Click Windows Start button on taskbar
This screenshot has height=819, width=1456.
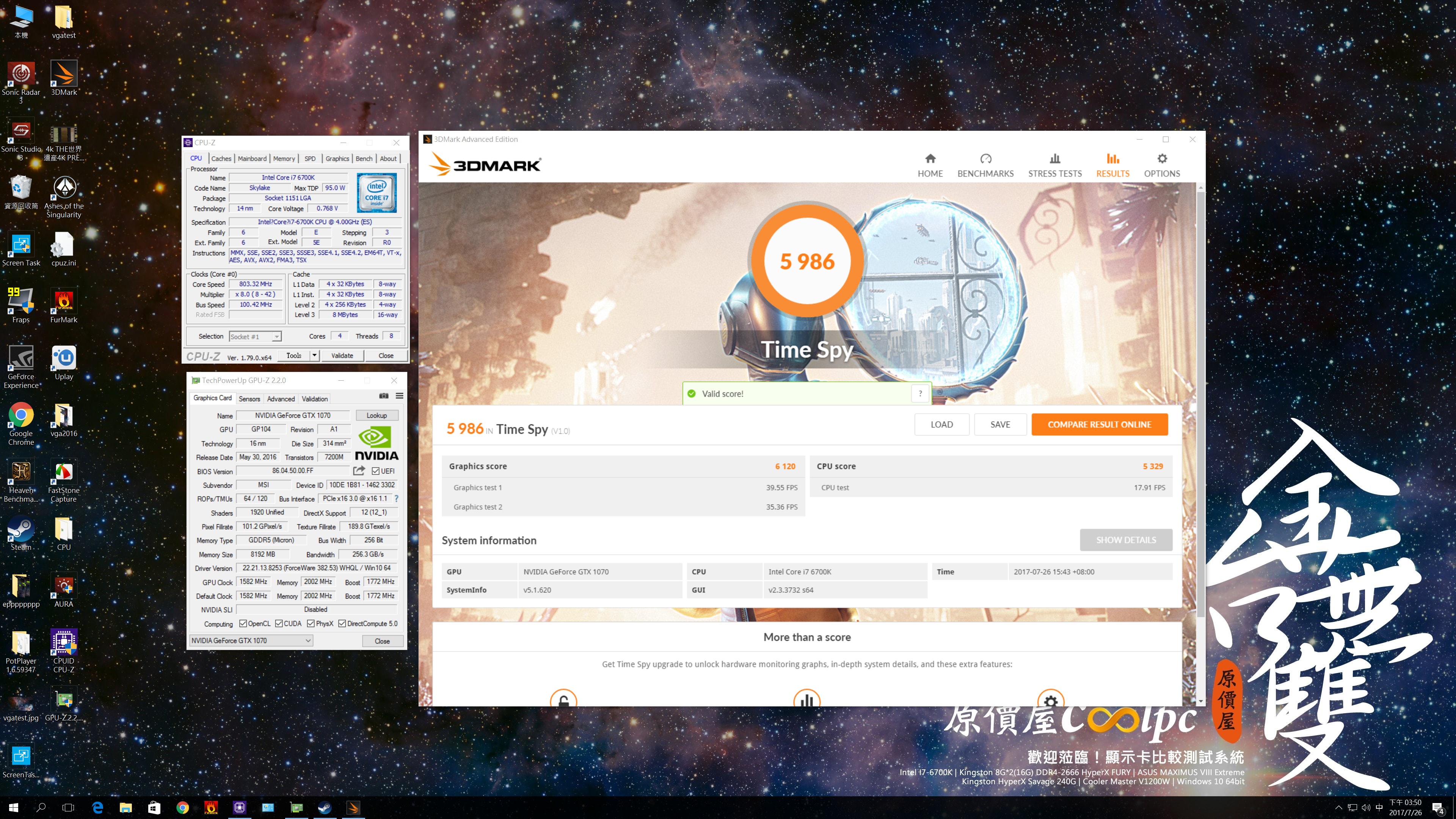pos(14,808)
